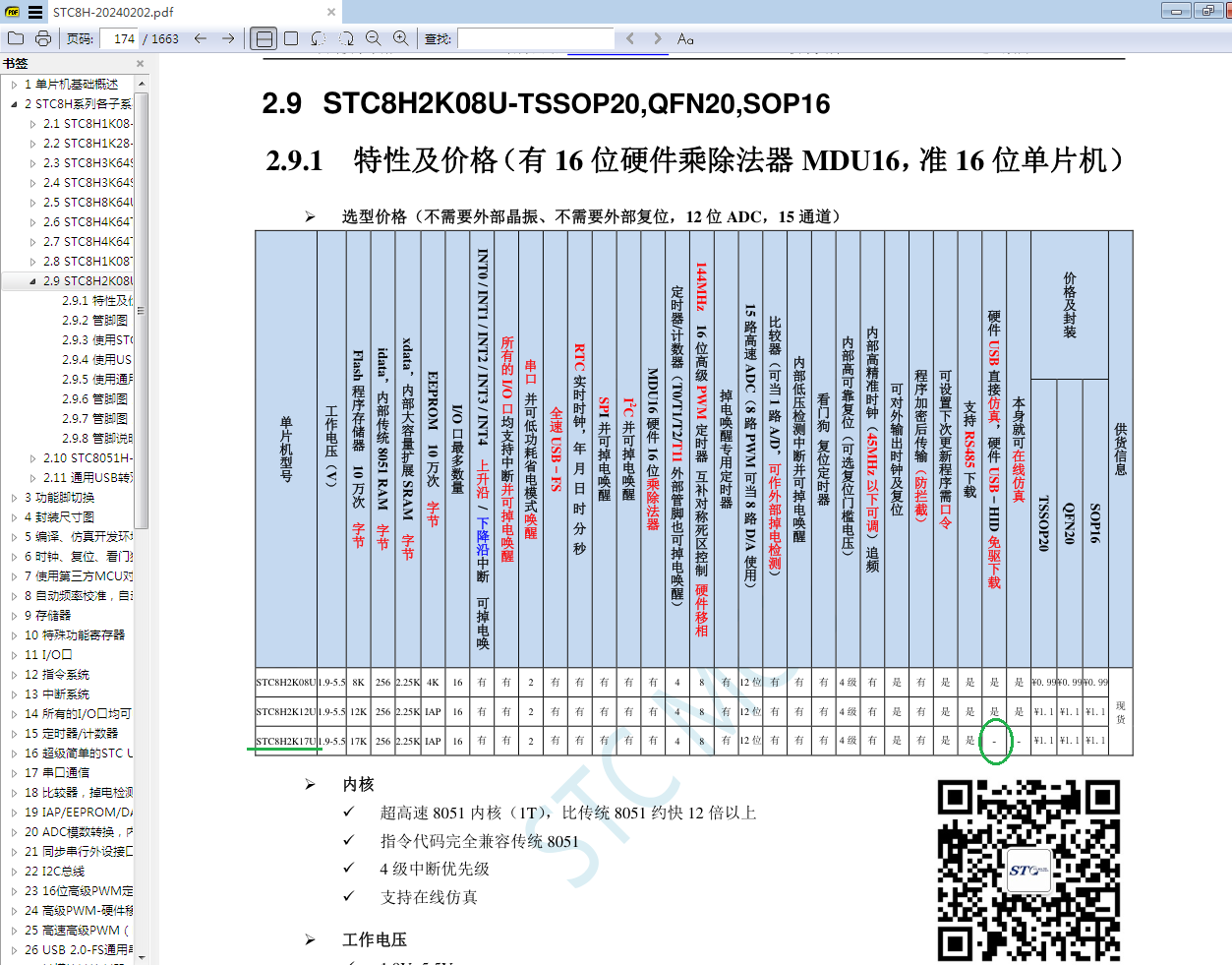The width and height of the screenshot is (1232, 965).
Task: Expand section 2.1 STC8H1K08 arrow
Action: [32, 124]
